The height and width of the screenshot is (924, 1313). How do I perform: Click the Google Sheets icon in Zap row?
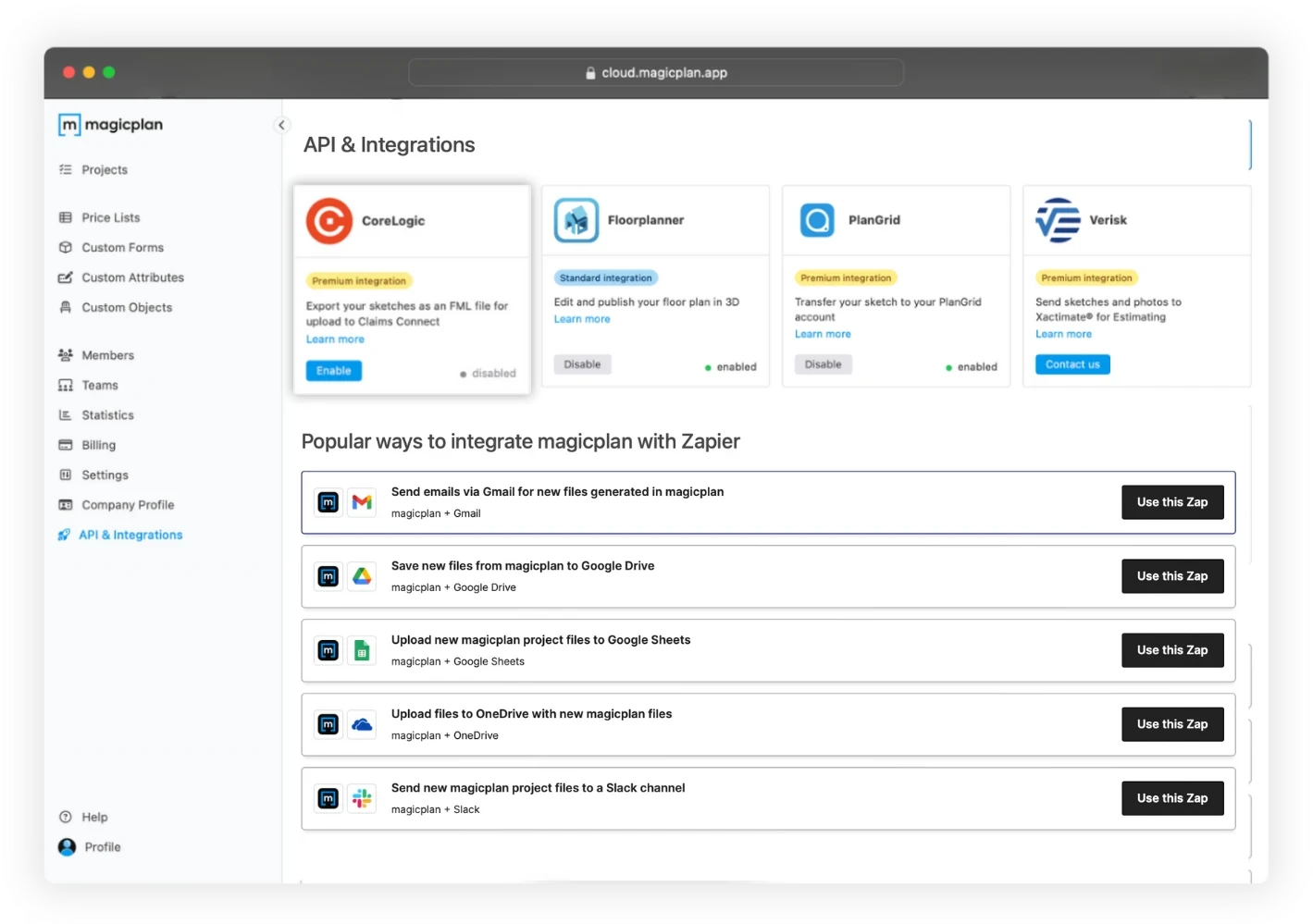pyautogui.click(x=362, y=650)
